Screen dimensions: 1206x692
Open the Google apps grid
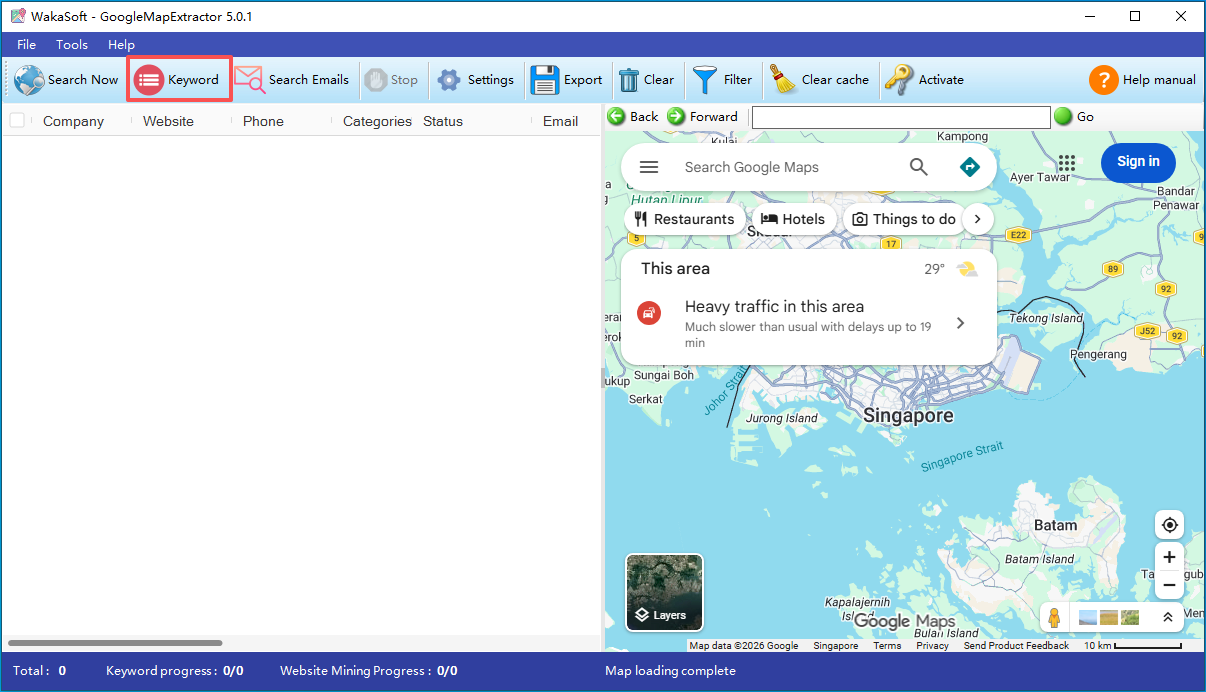1067,162
